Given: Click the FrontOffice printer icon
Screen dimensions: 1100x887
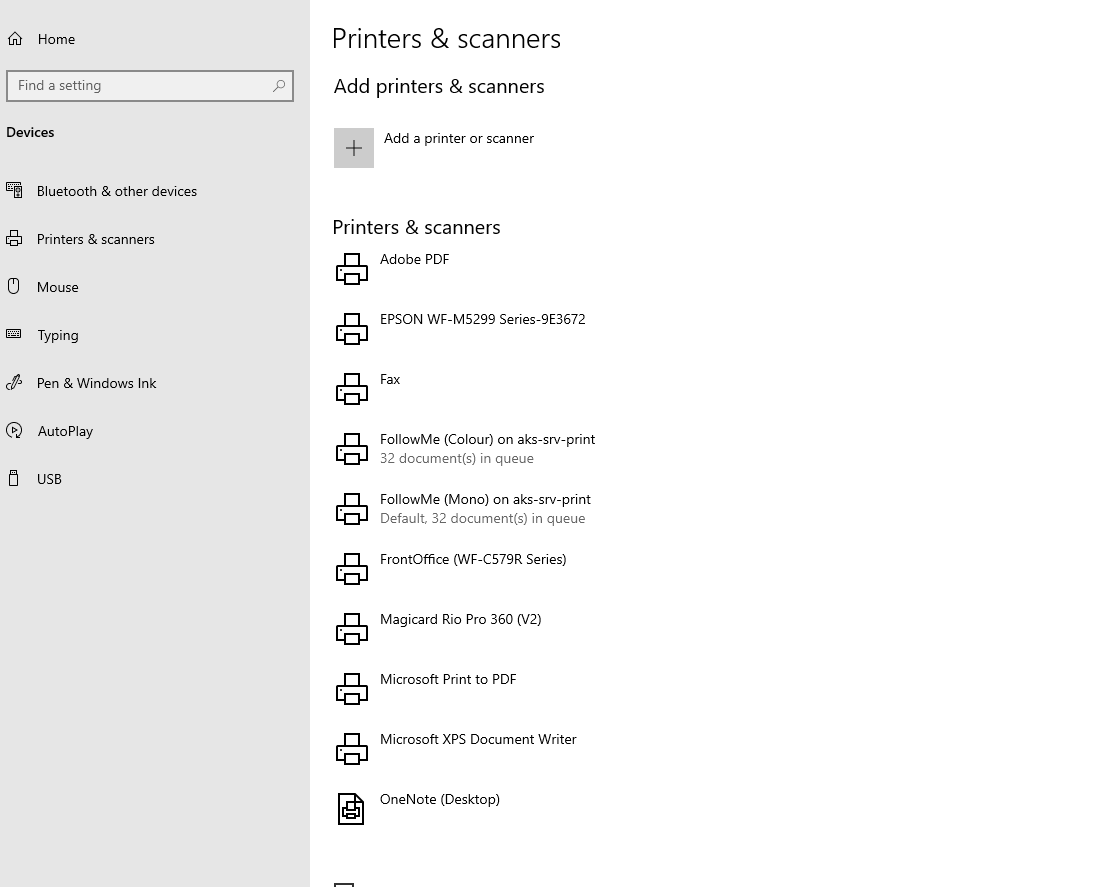Looking at the screenshot, I should 351,569.
